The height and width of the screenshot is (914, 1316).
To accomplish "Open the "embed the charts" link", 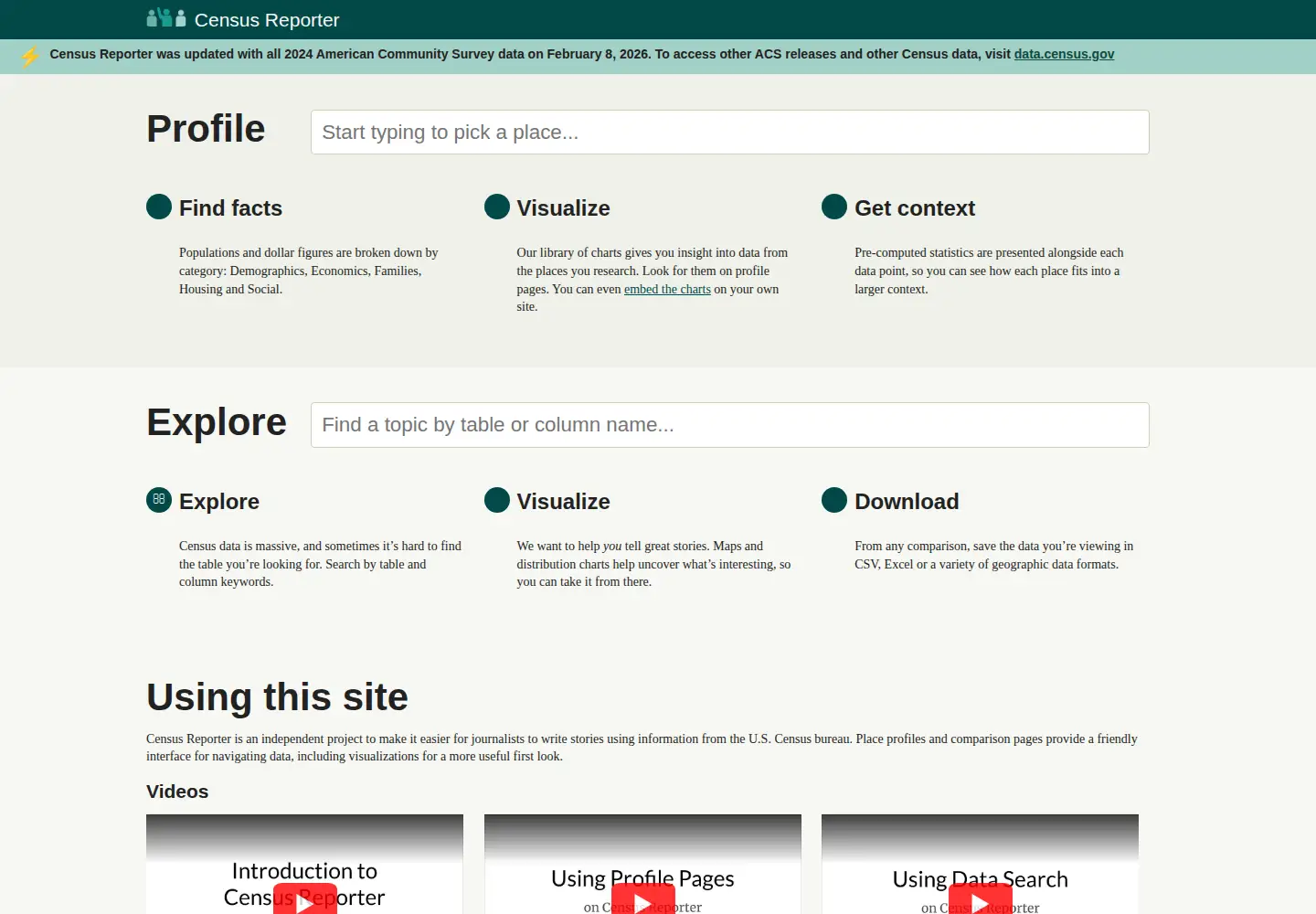I will 667,289.
